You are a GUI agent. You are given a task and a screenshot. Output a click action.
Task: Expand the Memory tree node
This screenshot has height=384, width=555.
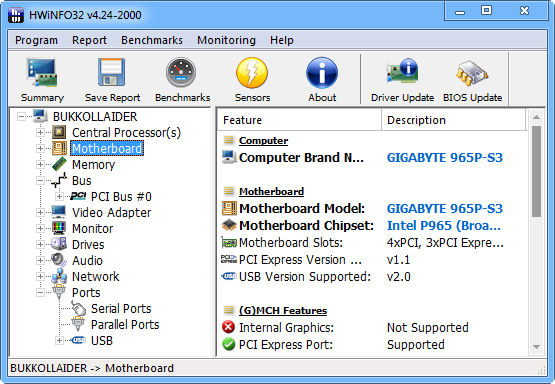click(40, 164)
